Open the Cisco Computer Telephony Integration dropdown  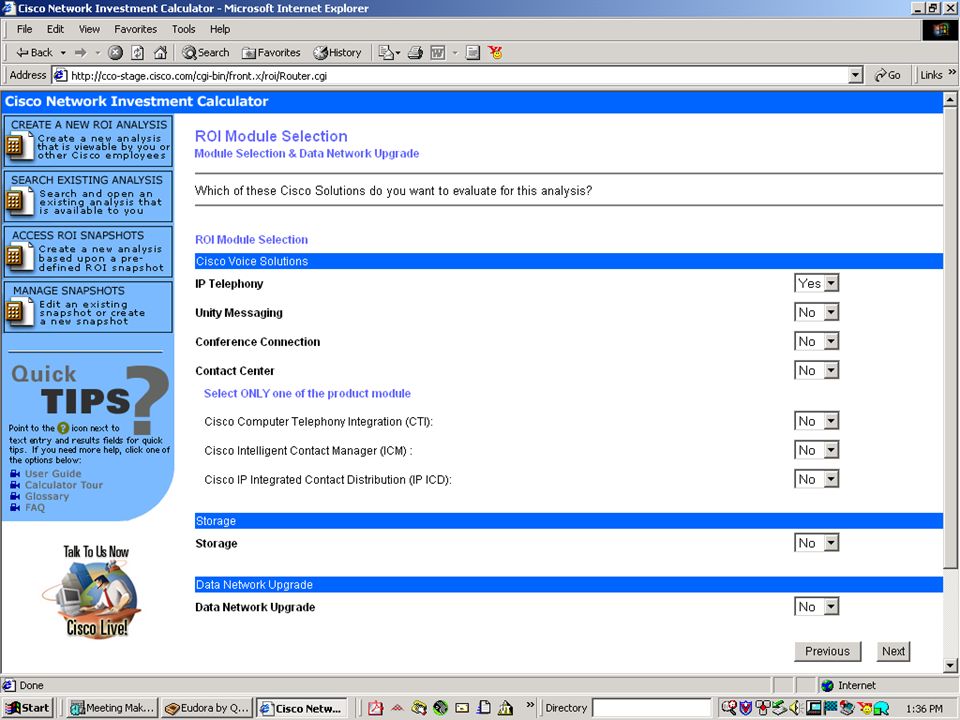(817, 421)
